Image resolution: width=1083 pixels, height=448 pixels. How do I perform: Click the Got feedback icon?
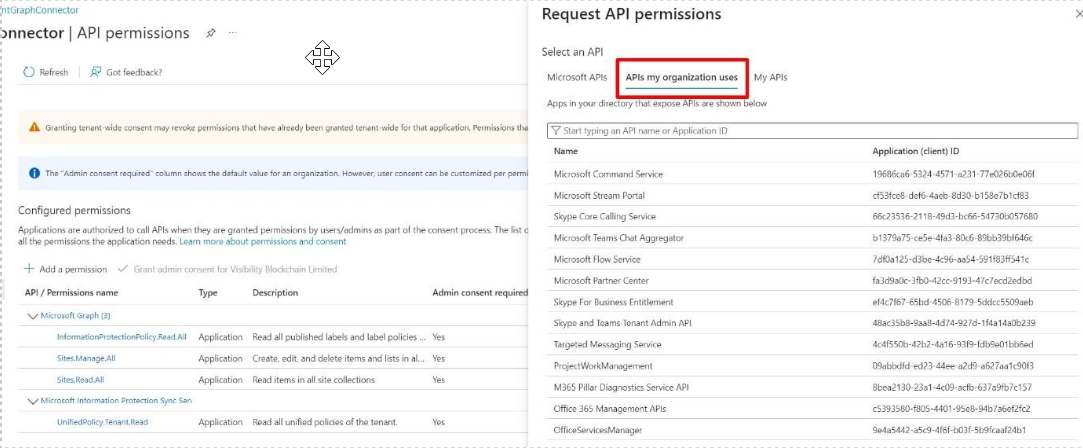(x=96, y=72)
